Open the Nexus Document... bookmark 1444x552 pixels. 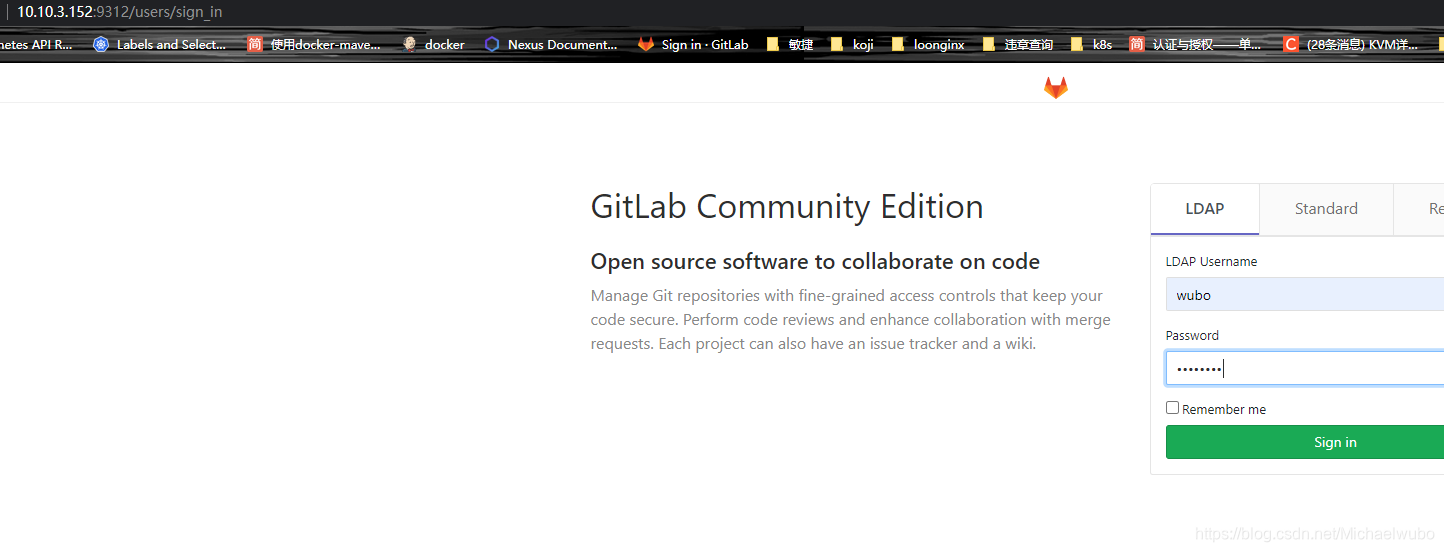tap(551, 44)
